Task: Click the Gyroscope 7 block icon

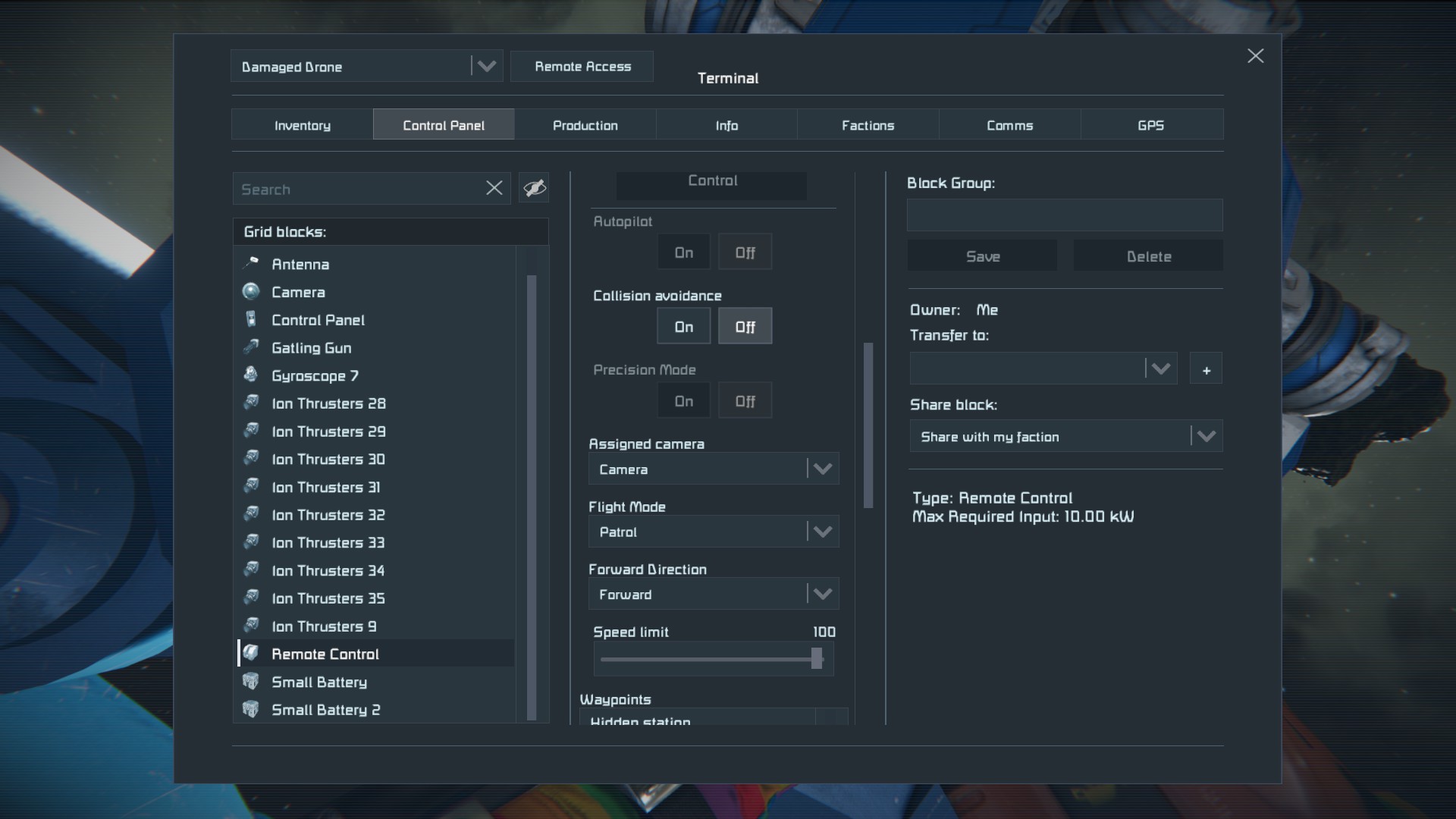Action: [x=251, y=375]
